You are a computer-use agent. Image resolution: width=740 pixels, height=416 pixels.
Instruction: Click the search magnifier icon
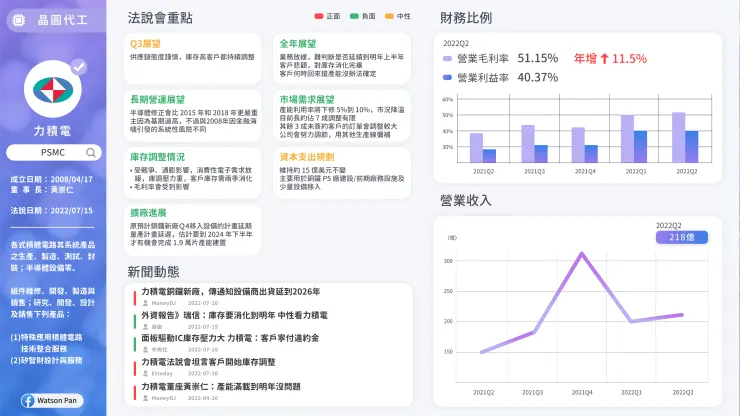[91, 153]
